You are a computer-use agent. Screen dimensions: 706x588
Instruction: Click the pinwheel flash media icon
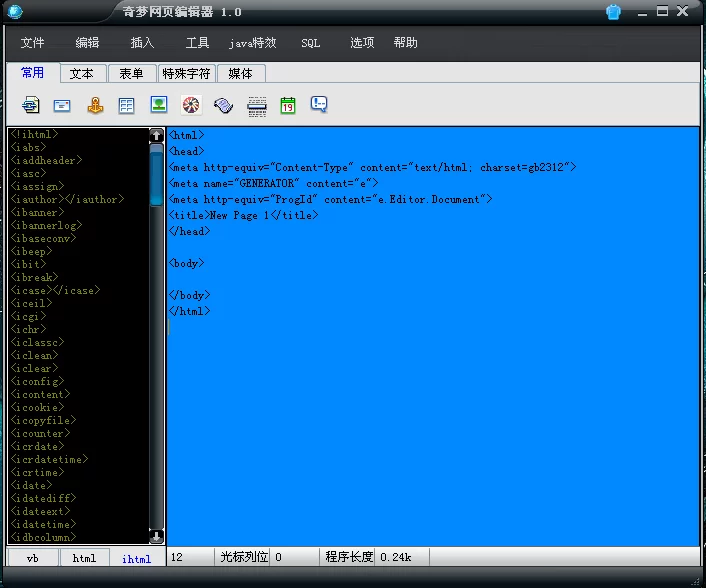tap(191, 105)
